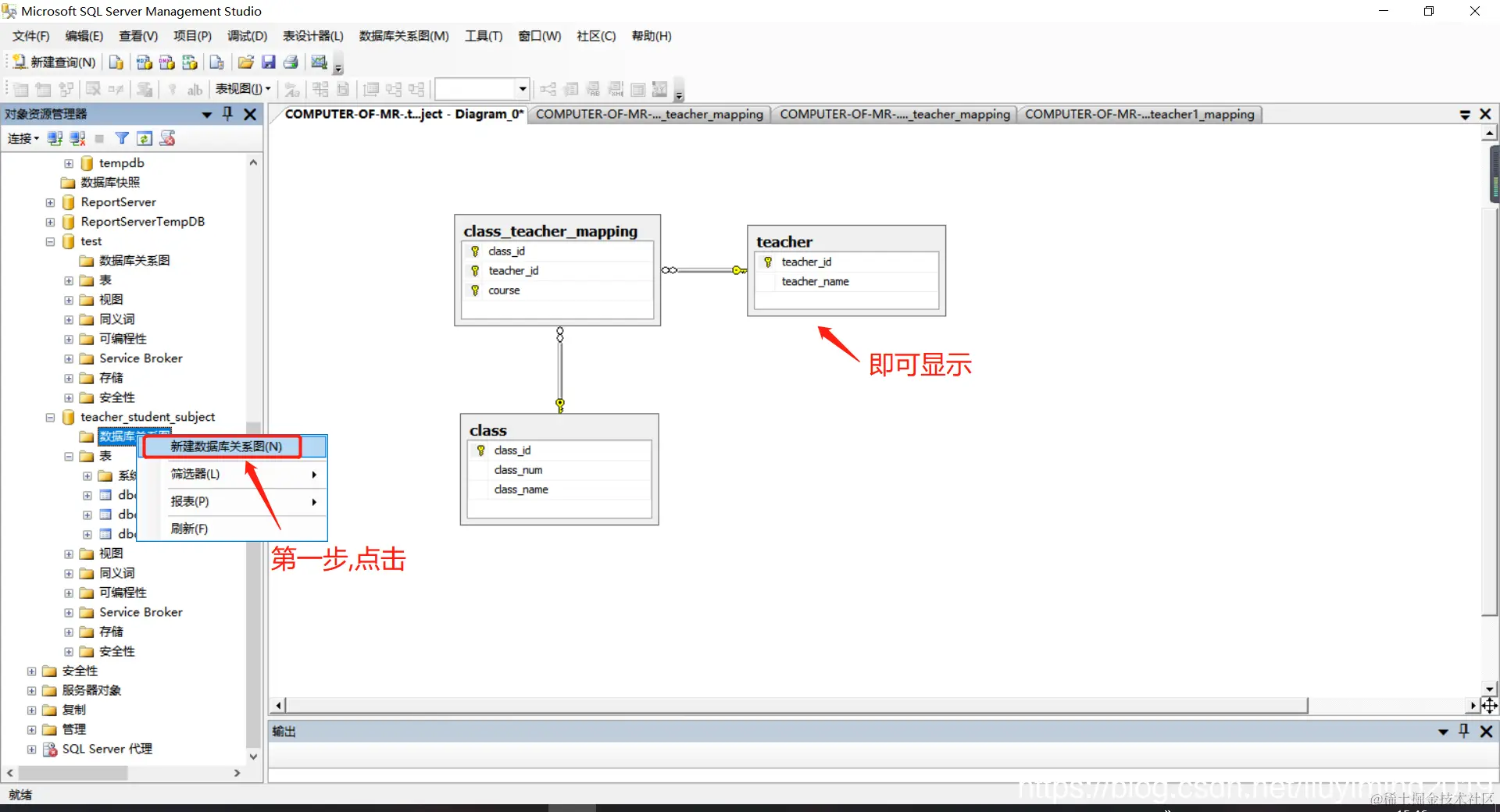Click the New Text Annotation 'ab' icon
This screenshot has width=1500, height=812.
195,90
